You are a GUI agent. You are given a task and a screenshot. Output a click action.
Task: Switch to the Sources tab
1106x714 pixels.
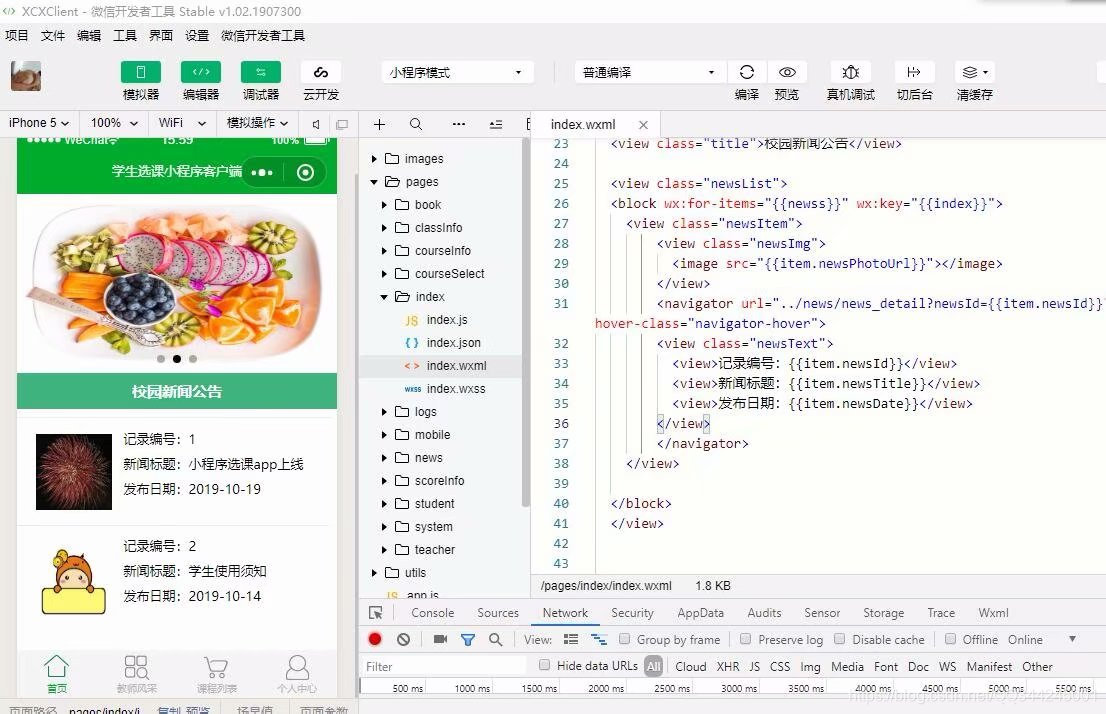coord(497,612)
